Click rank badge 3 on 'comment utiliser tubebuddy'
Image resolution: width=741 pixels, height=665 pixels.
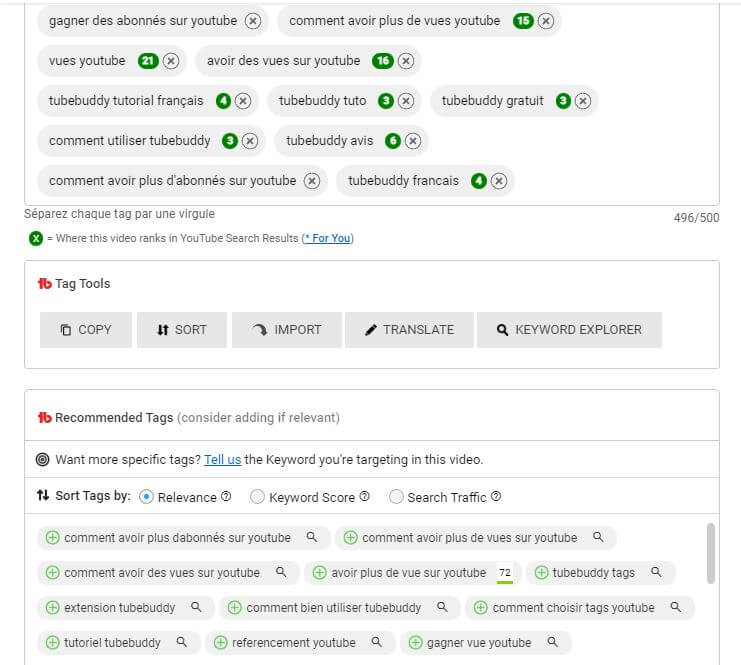230,141
